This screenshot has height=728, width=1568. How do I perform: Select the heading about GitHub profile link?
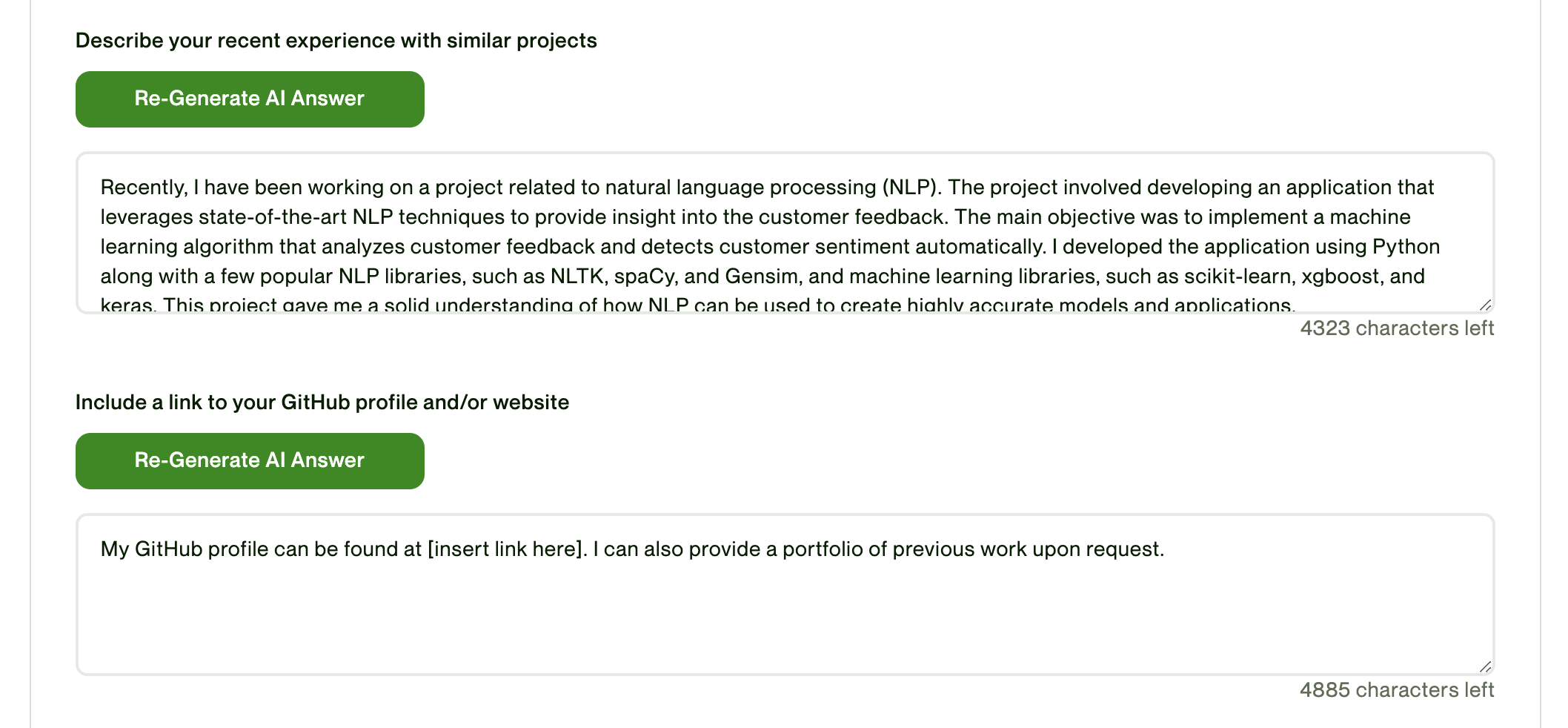(322, 402)
